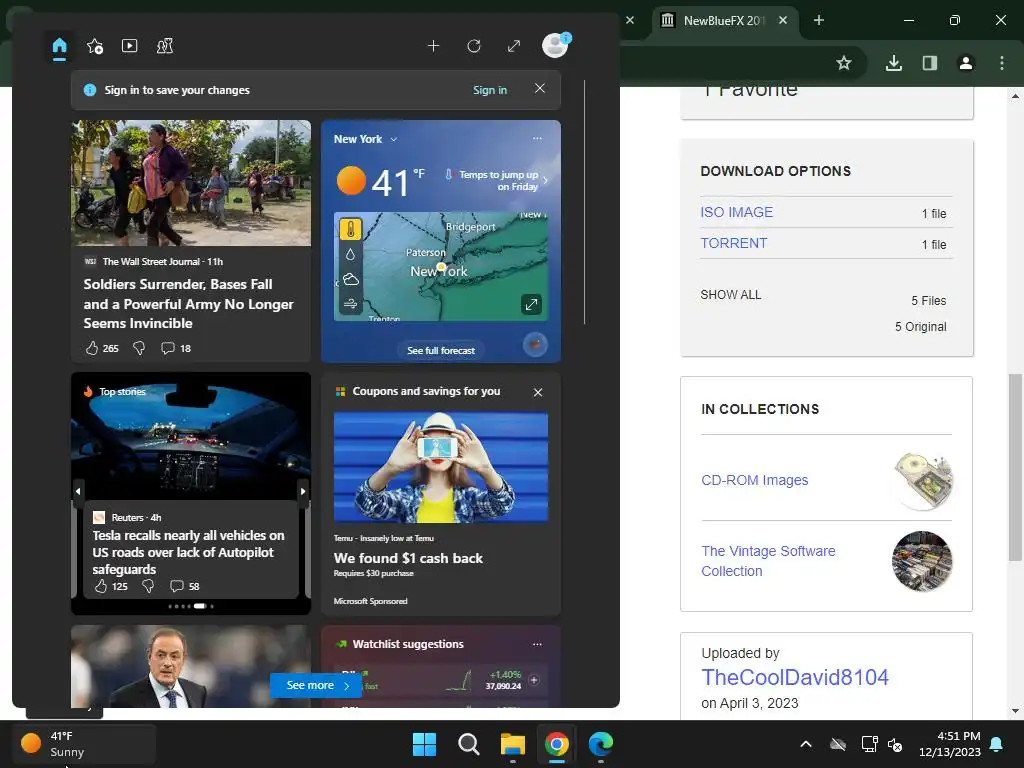Screen dimensions: 1024x768
Task: Click the See more button
Action: (316, 685)
